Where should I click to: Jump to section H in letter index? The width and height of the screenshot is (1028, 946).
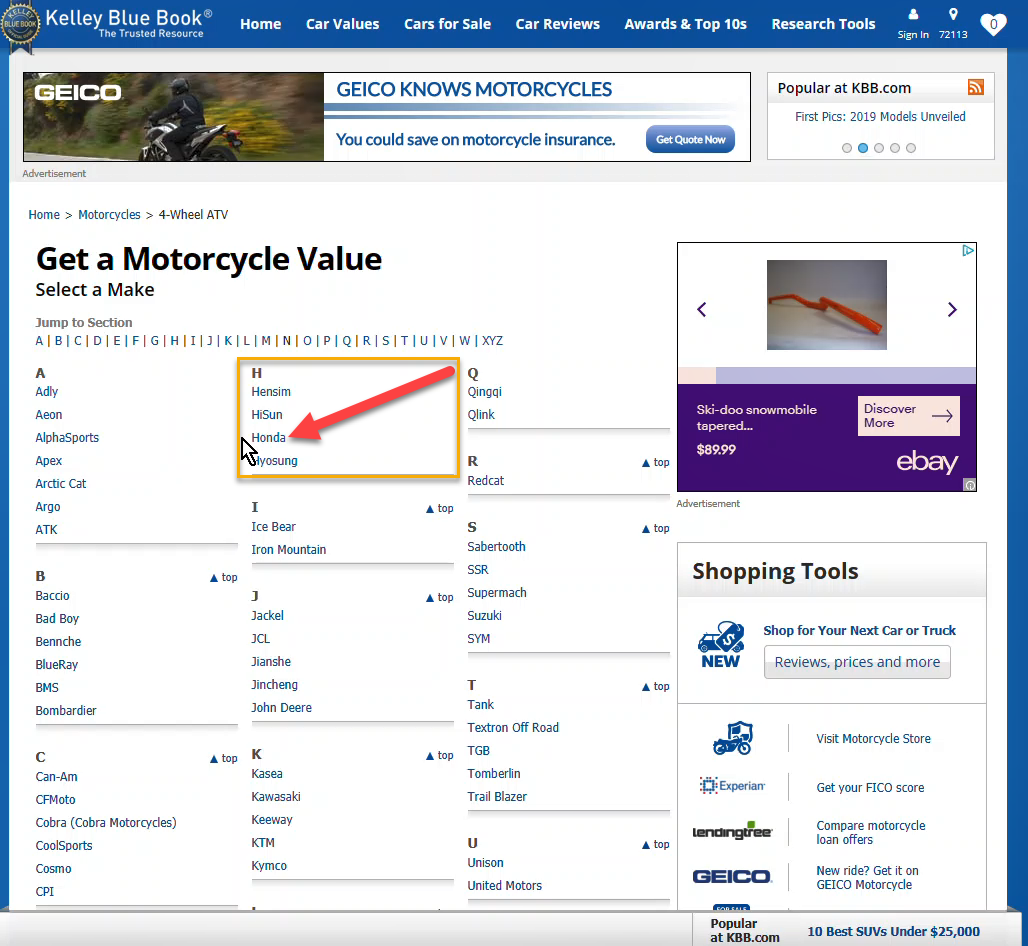pos(174,340)
